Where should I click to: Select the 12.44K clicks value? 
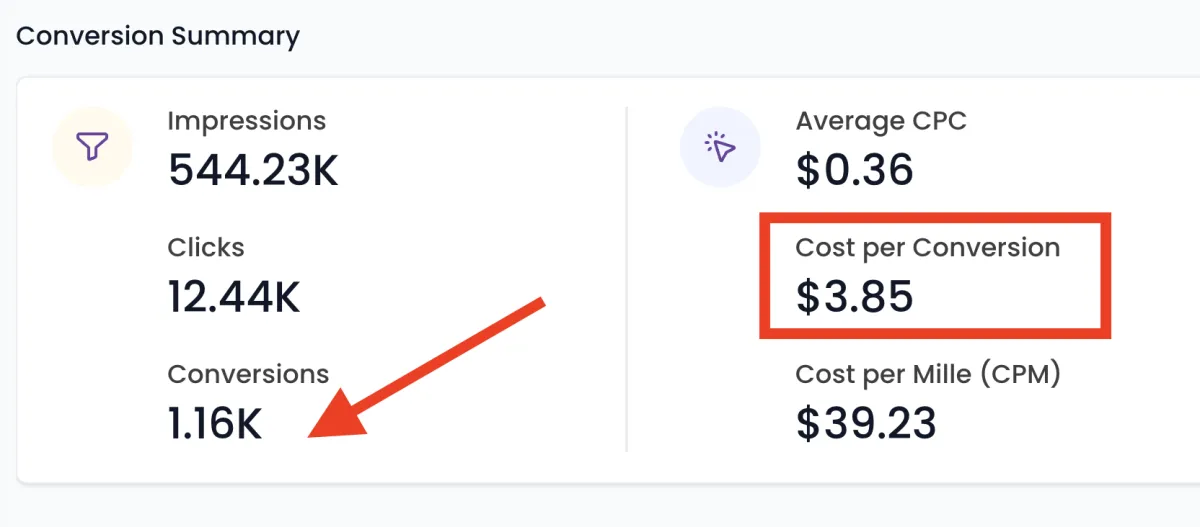pos(234,297)
